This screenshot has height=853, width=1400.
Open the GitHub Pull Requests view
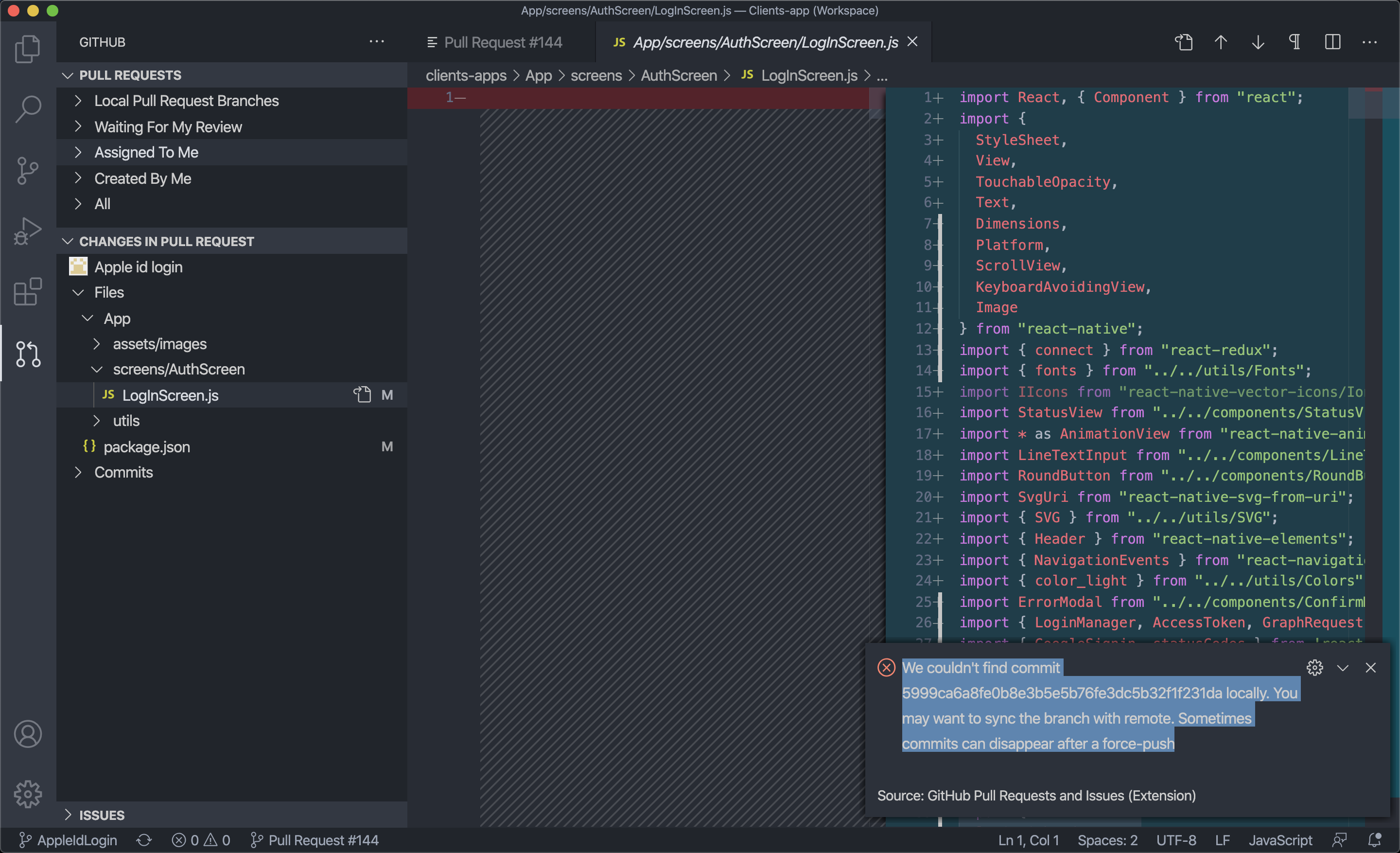click(x=27, y=354)
